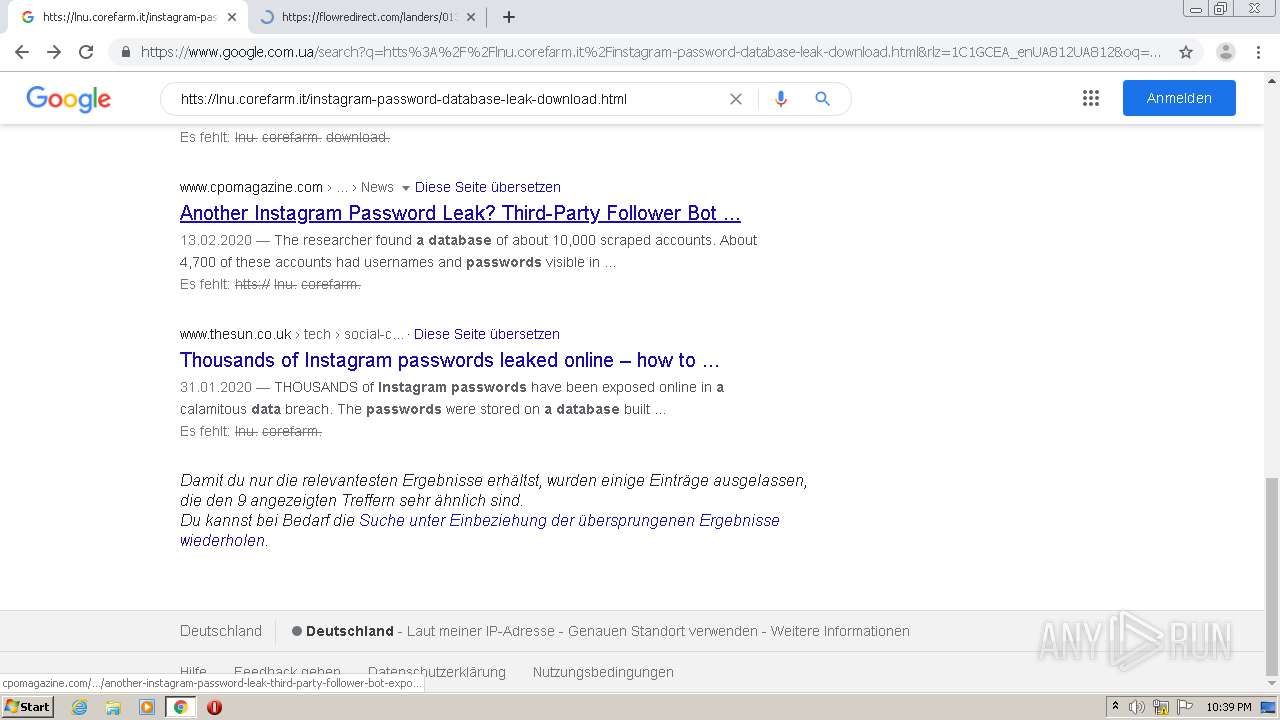
Task: Open the red Opera-style taskbar icon
Action: (x=214, y=707)
